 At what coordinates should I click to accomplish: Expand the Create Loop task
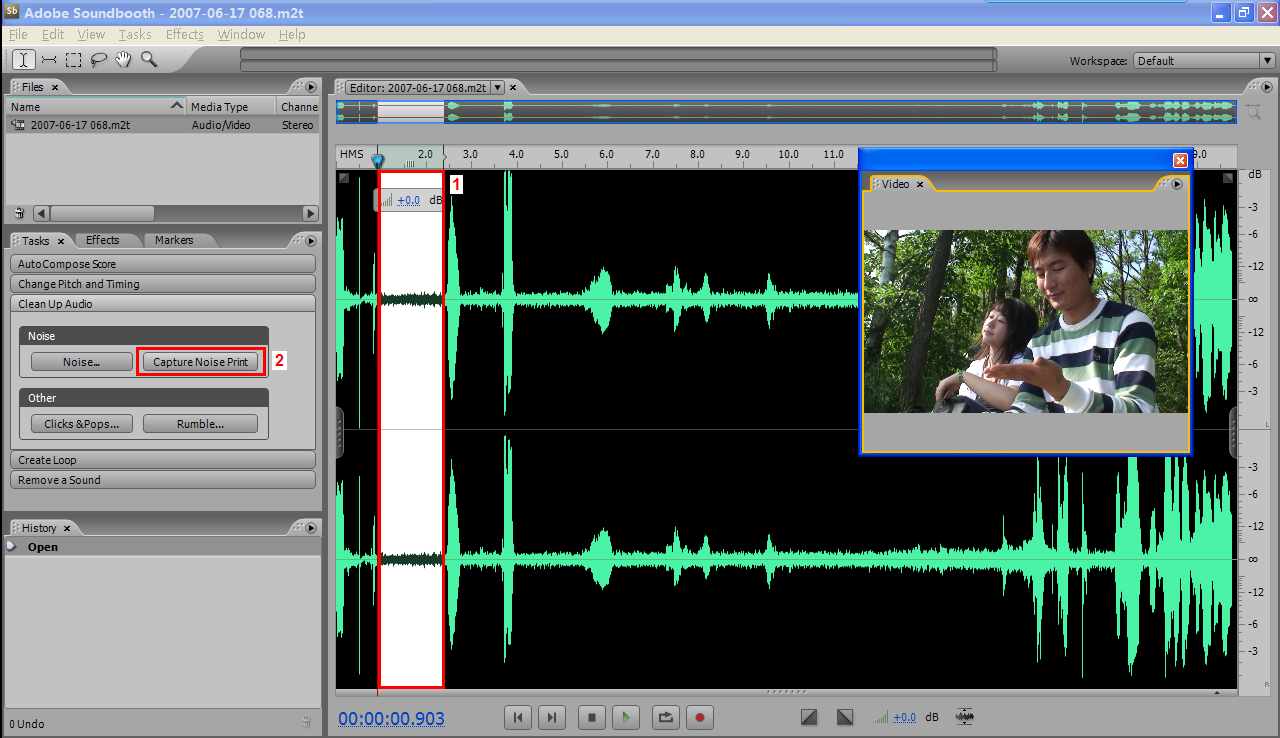click(163, 460)
